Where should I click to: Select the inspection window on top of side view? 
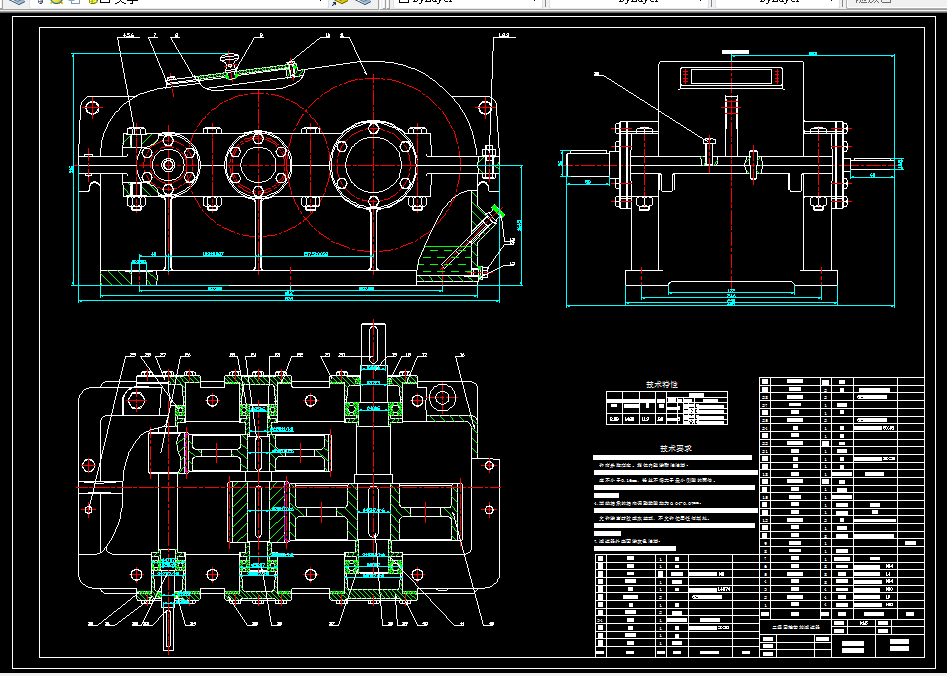pos(731,77)
